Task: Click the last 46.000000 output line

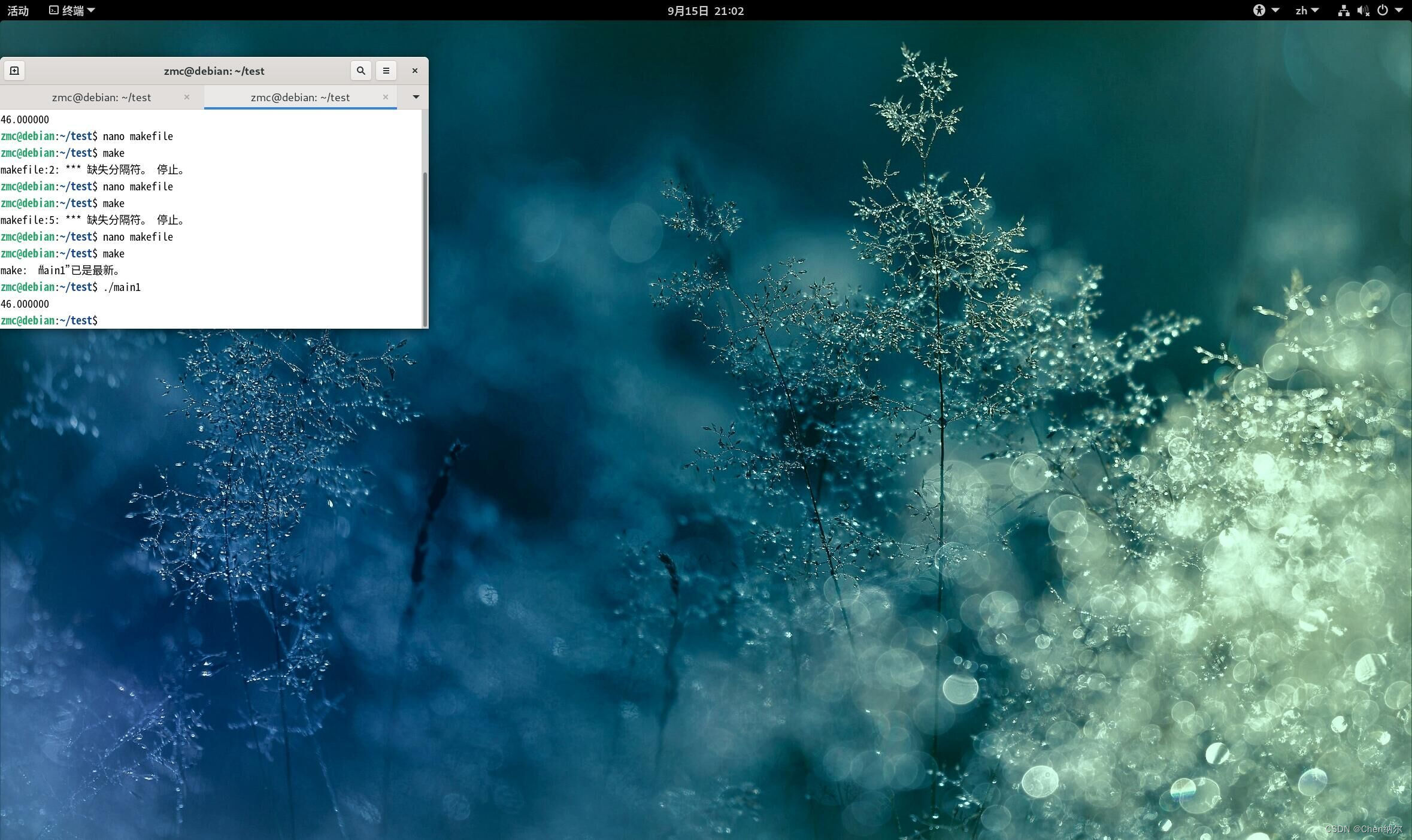Action: coord(25,304)
